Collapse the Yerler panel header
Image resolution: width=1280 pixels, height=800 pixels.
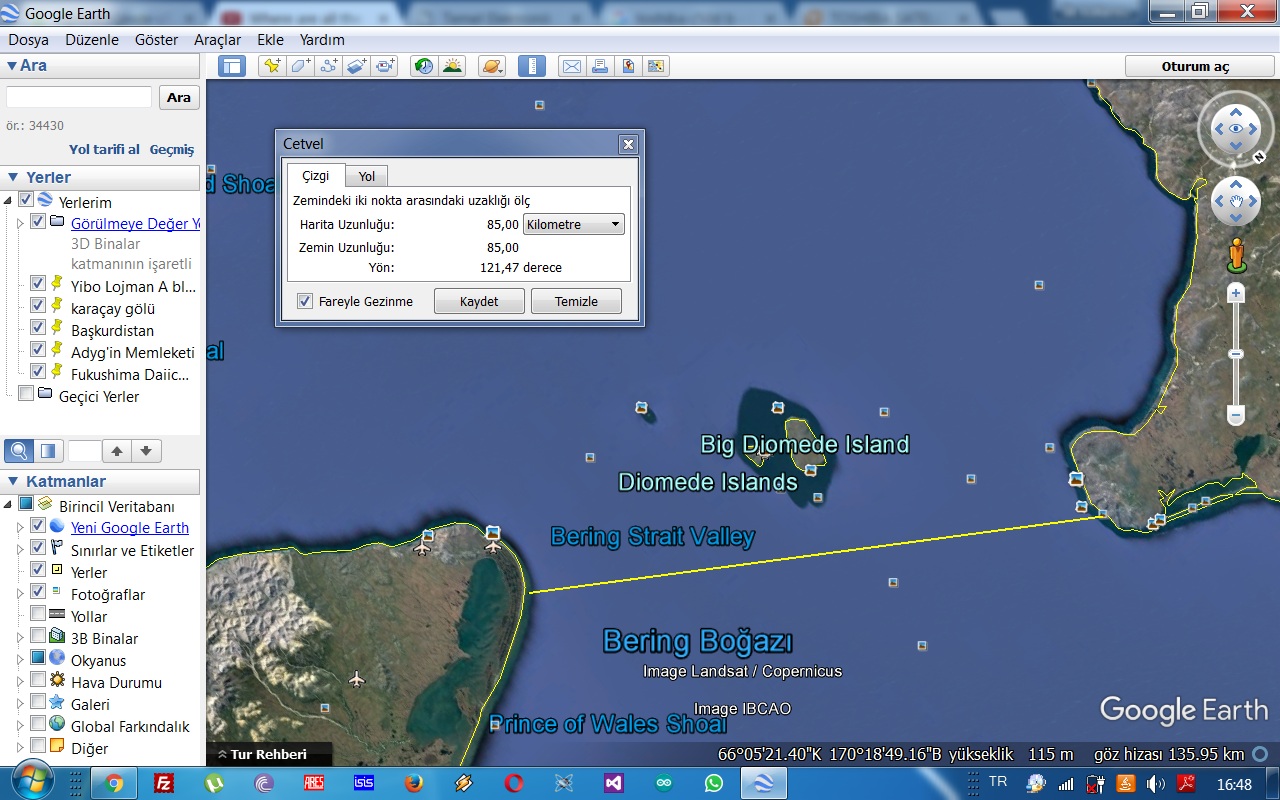100,177
